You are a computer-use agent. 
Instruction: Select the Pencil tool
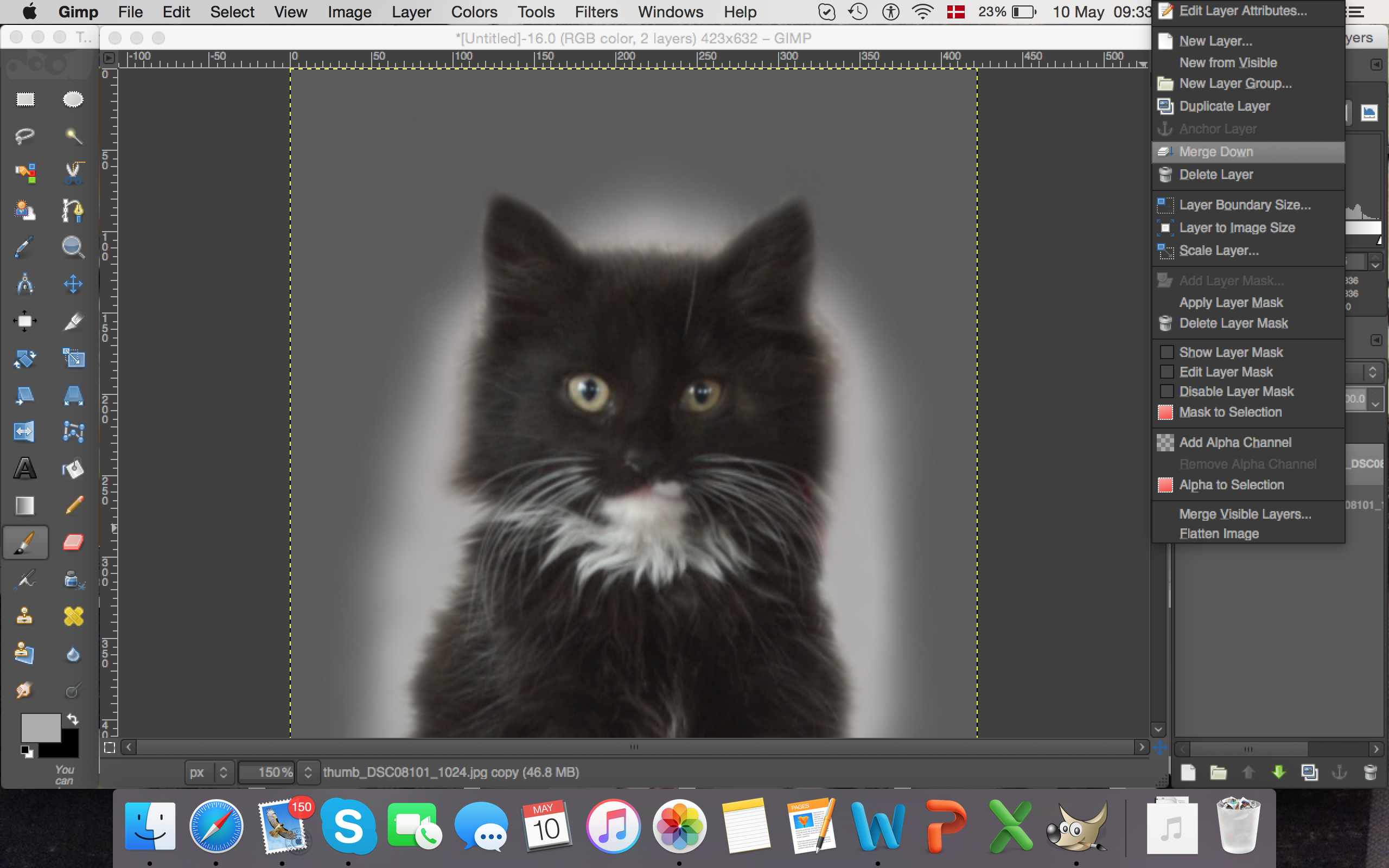pos(74,505)
